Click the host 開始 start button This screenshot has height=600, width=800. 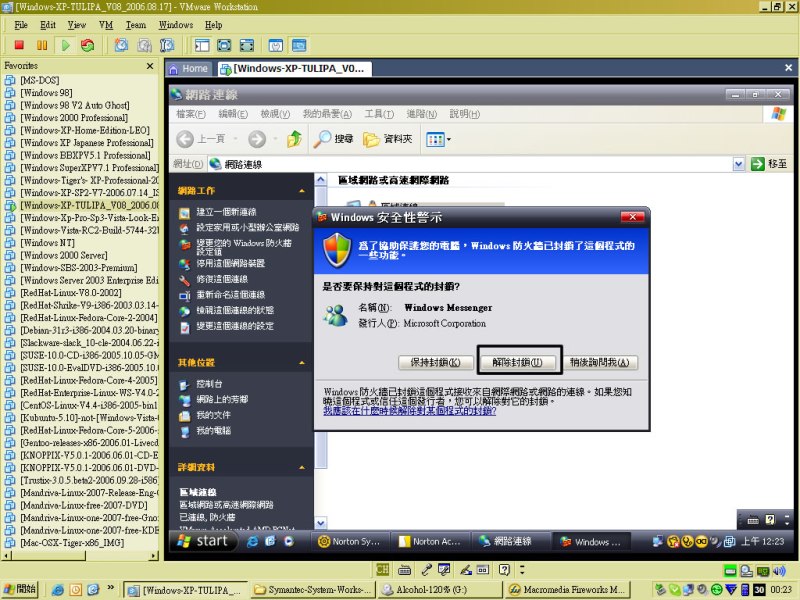pos(19,589)
